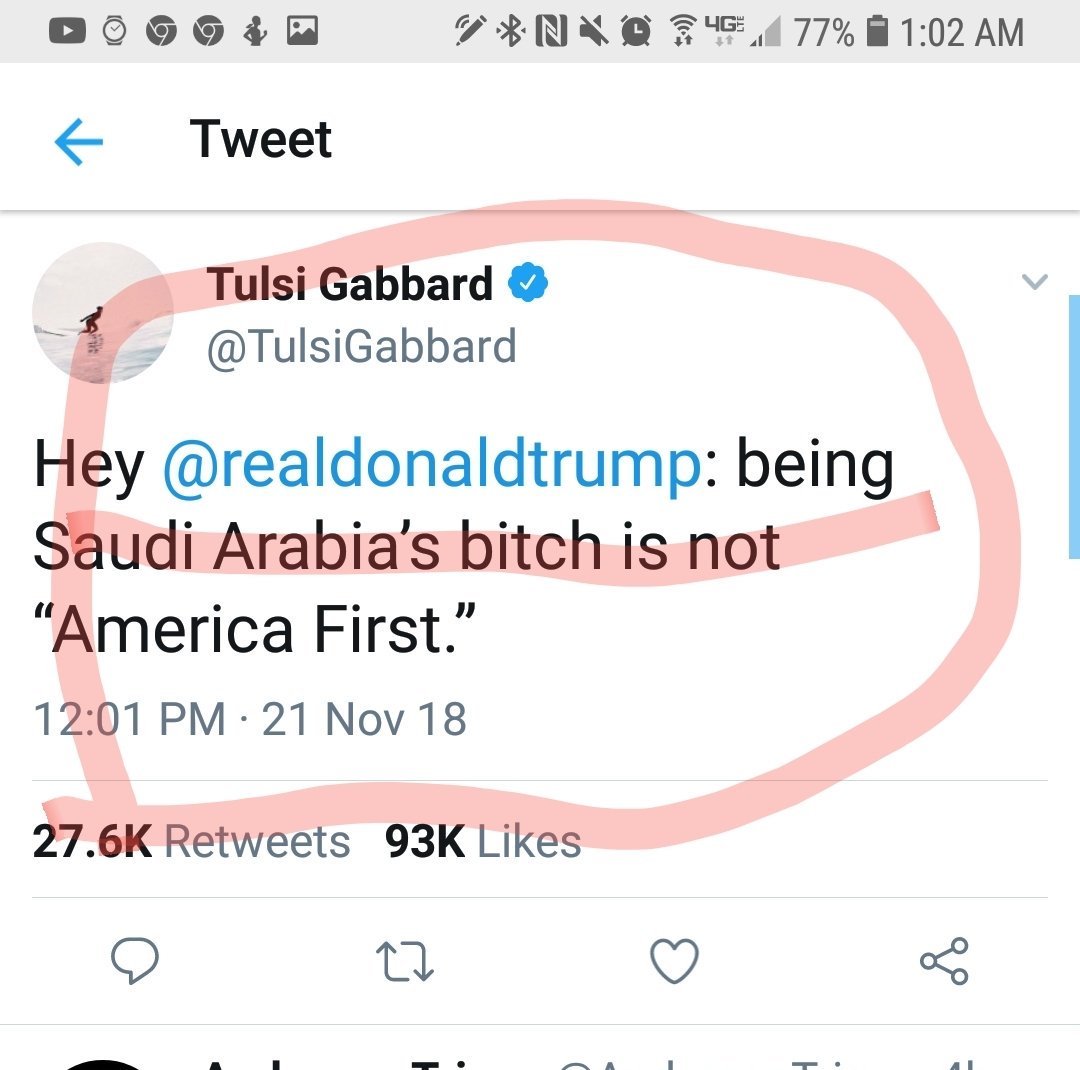The width and height of the screenshot is (1080, 1070).
Task: Open the surfer profile picture thumbnail
Action: click(x=103, y=313)
